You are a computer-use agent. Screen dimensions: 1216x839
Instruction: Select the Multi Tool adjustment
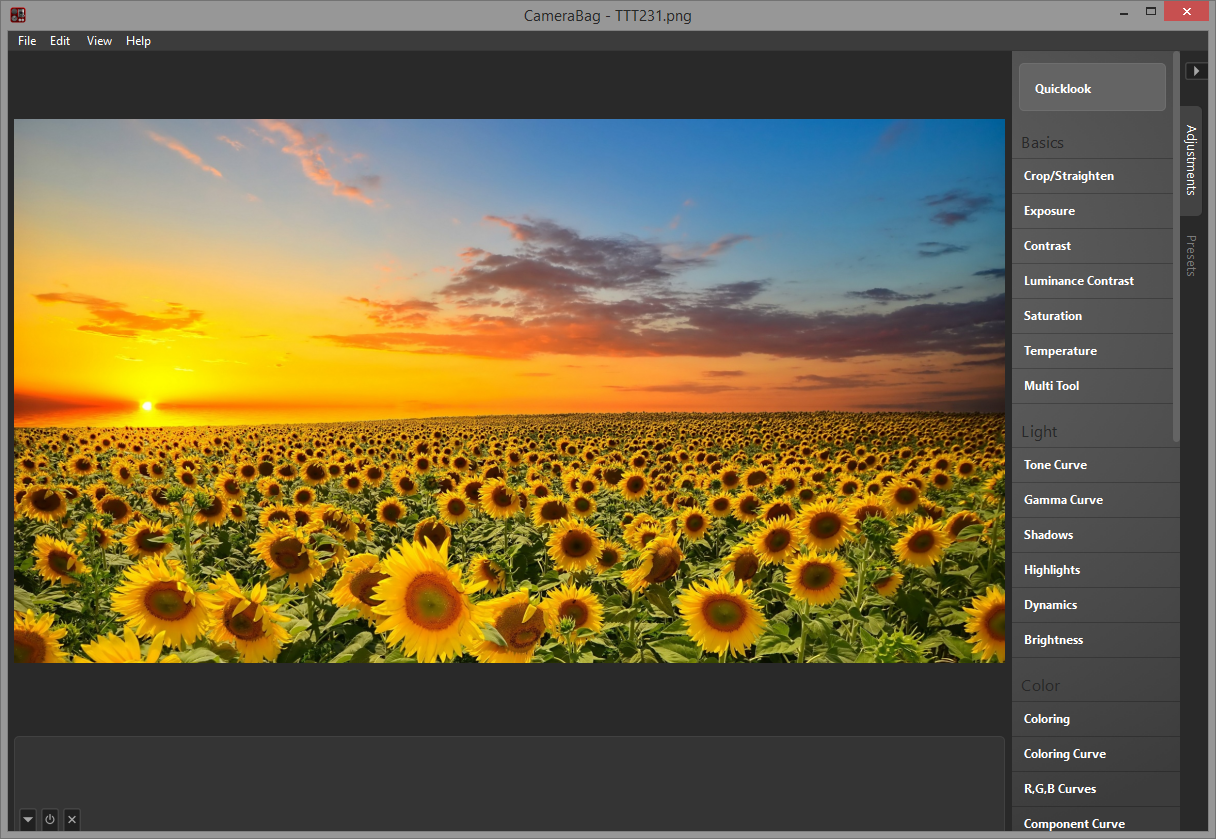(x=1092, y=386)
